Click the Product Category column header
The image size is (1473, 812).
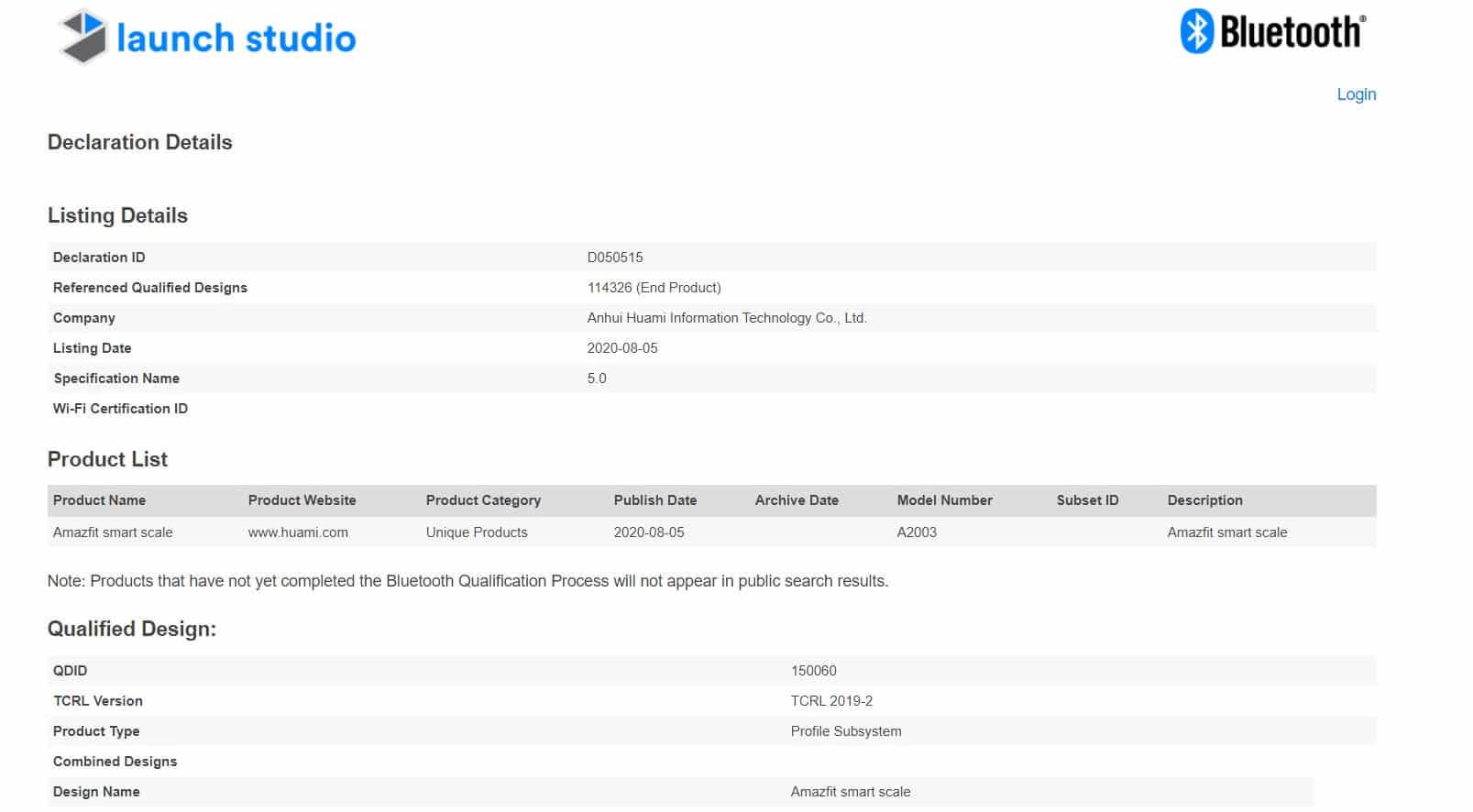point(483,500)
